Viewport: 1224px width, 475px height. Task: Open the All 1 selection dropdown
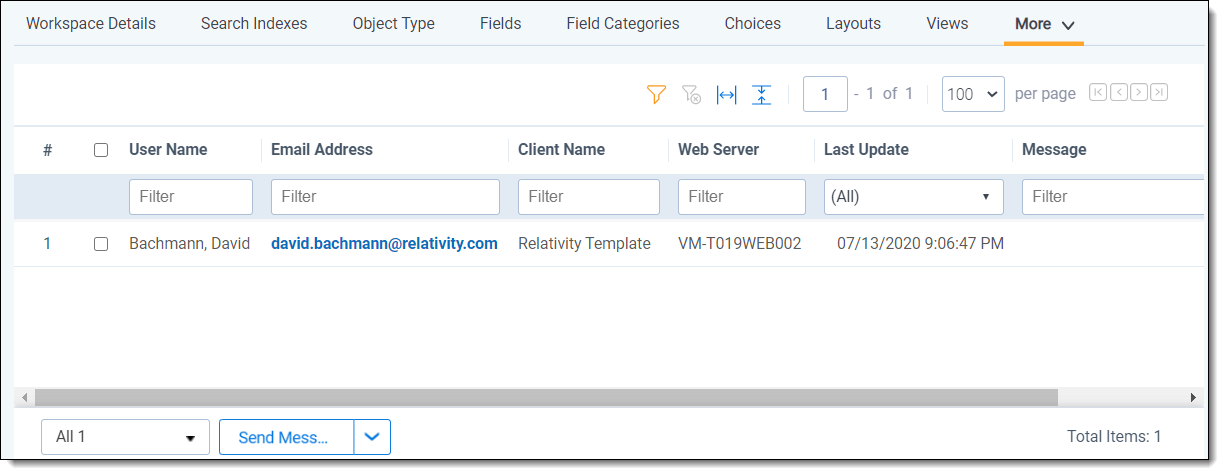click(x=125, y=437)
